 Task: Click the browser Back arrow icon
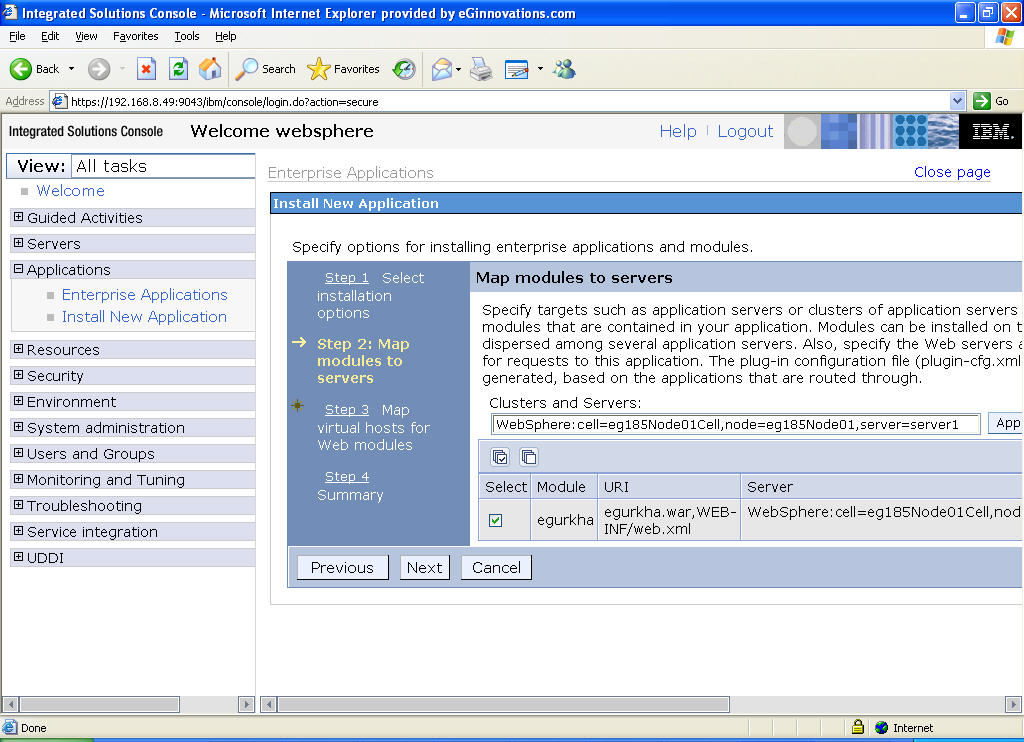click(20, 69)
